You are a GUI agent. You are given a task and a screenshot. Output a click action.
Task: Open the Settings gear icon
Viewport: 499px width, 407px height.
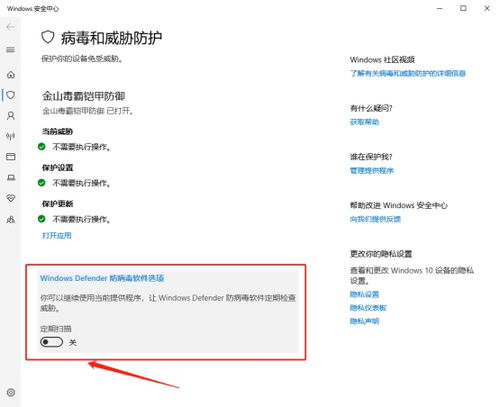click(11, 392)
